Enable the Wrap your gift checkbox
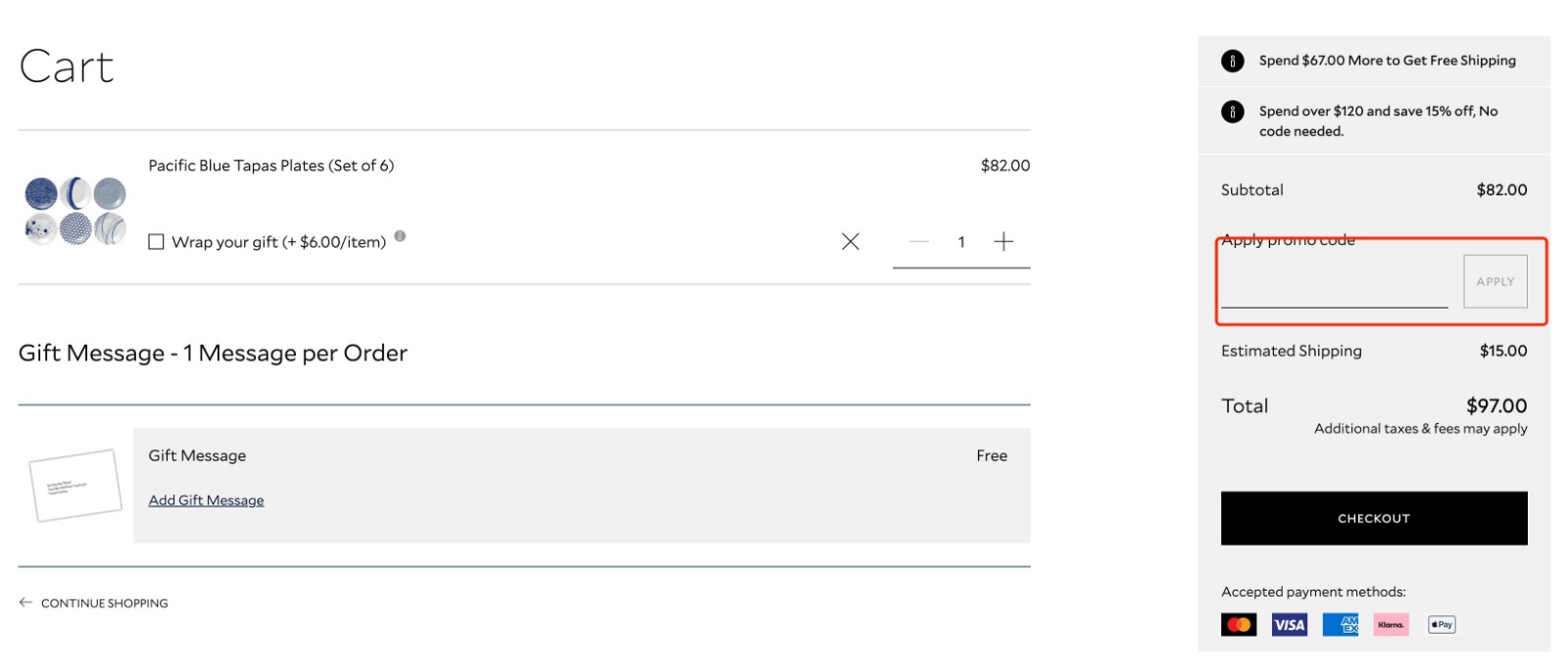The width and height of the screenshot is (1568, 669). pos(156,242)
